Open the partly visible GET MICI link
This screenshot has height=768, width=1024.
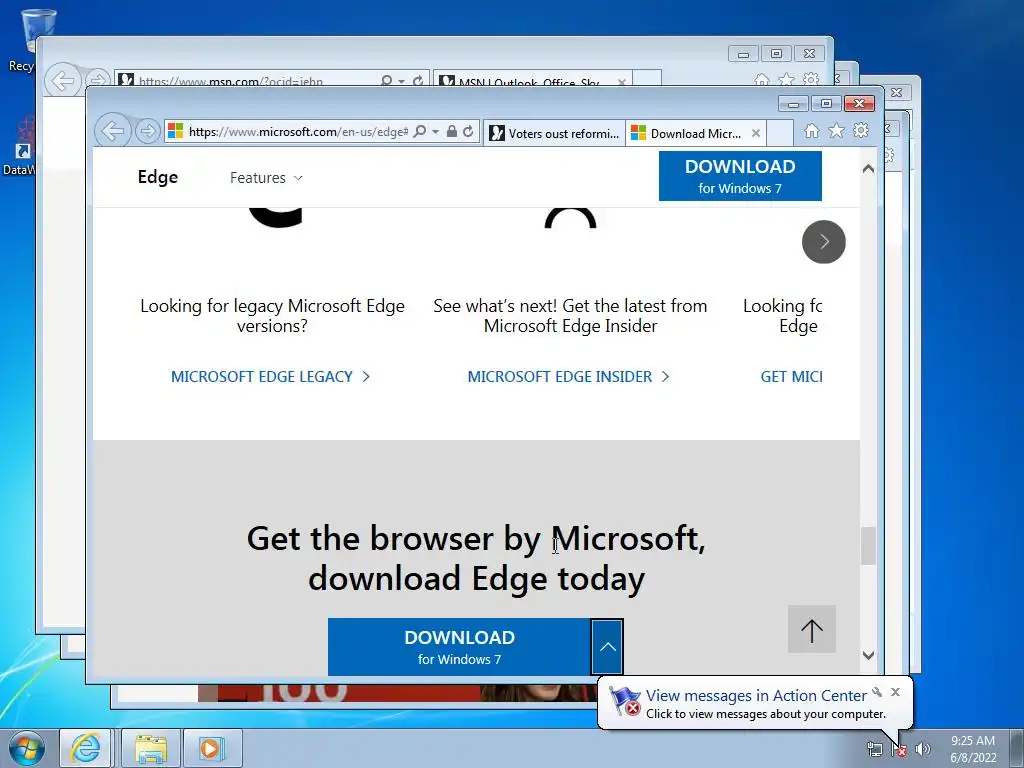point(791,377)
